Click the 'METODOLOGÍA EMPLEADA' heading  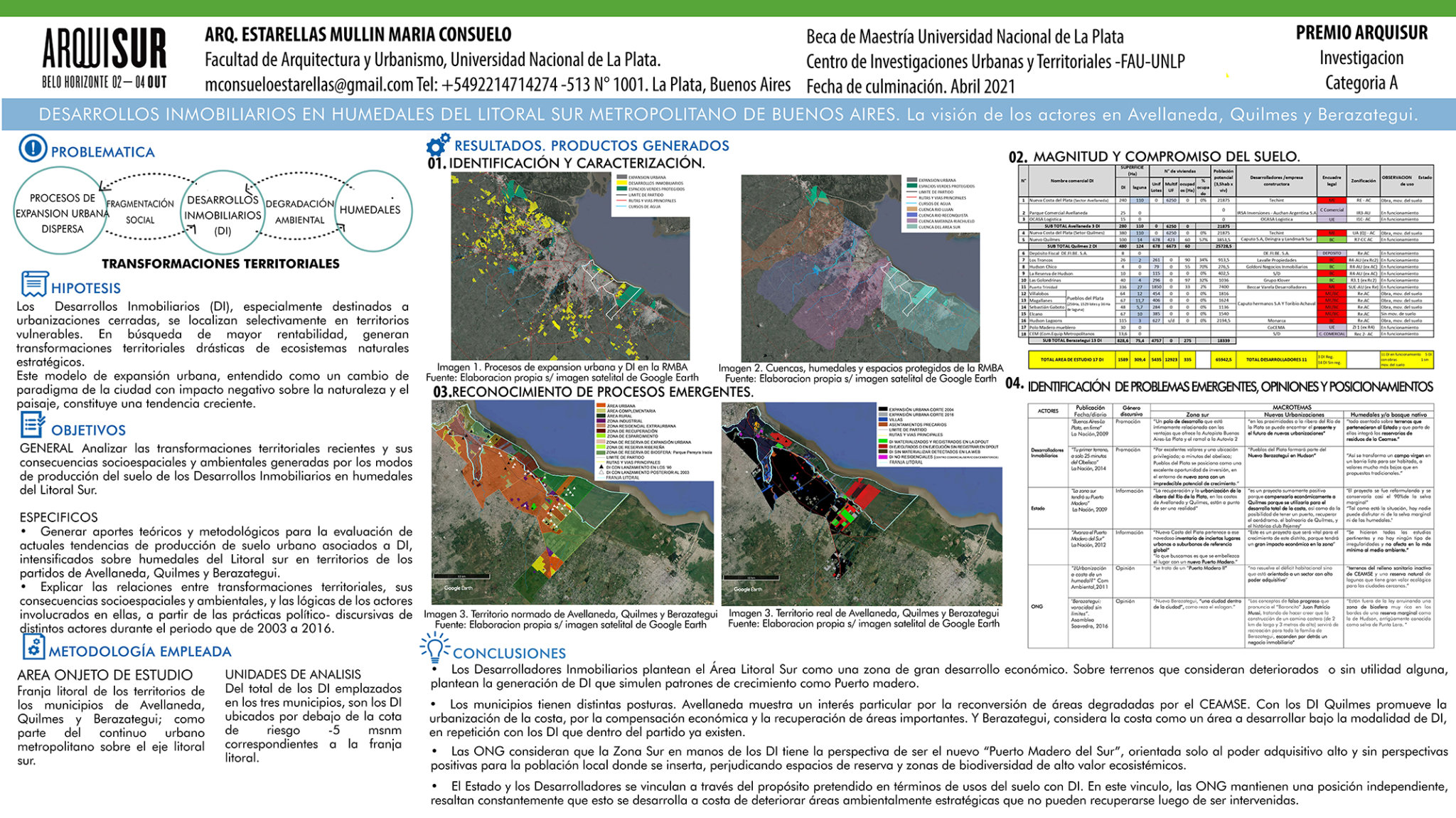140,652
